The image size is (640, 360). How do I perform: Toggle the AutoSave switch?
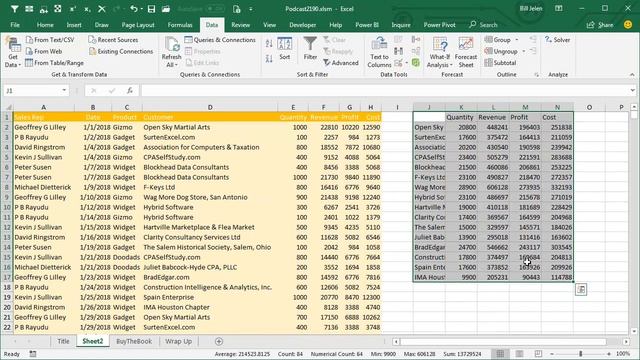coord(215,9)
